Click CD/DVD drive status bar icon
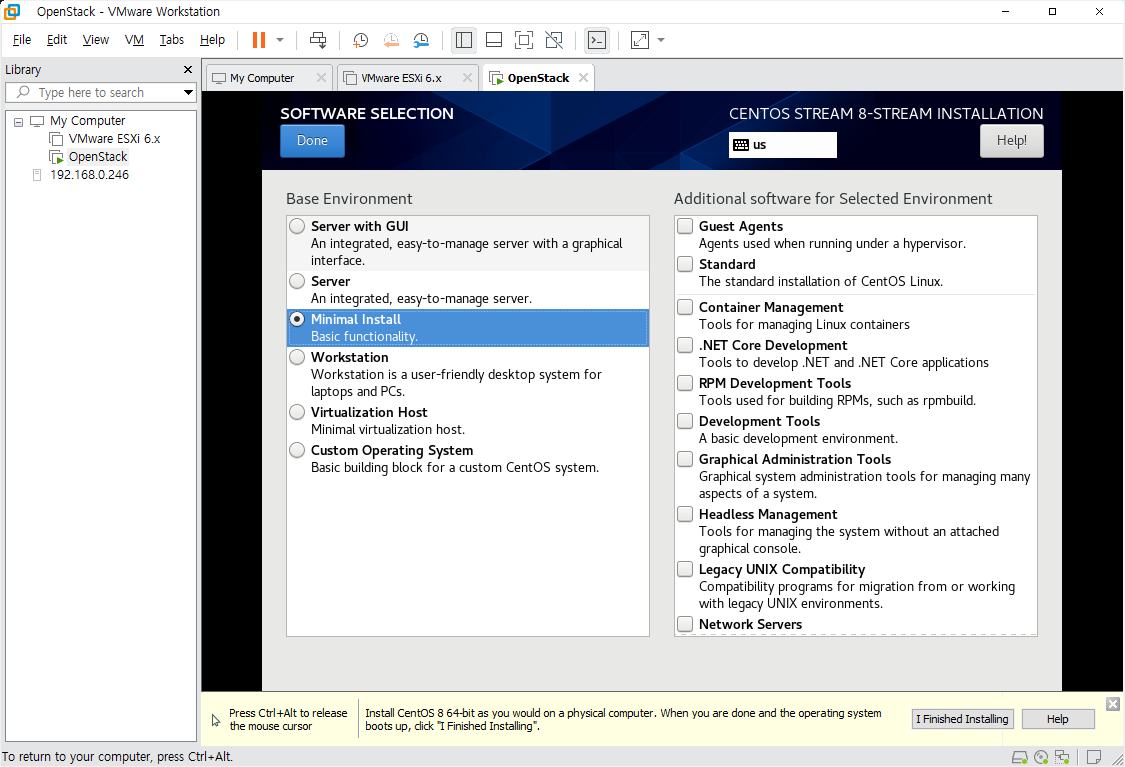This screenshot has width=1125, height=767. point(1041,757)
